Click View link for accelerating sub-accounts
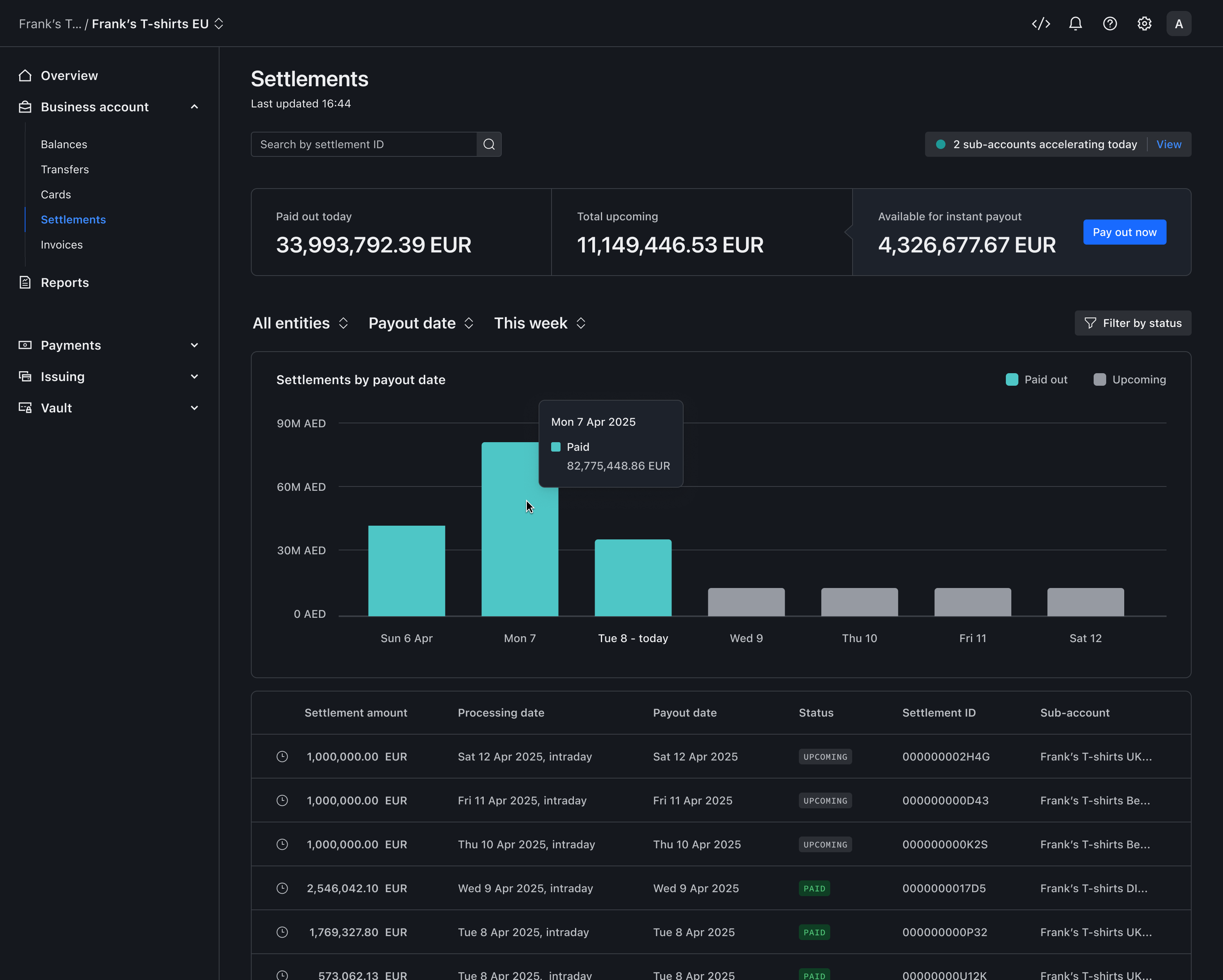Viewport: 1223px width, 980px height. click(x=1169, y=145)
